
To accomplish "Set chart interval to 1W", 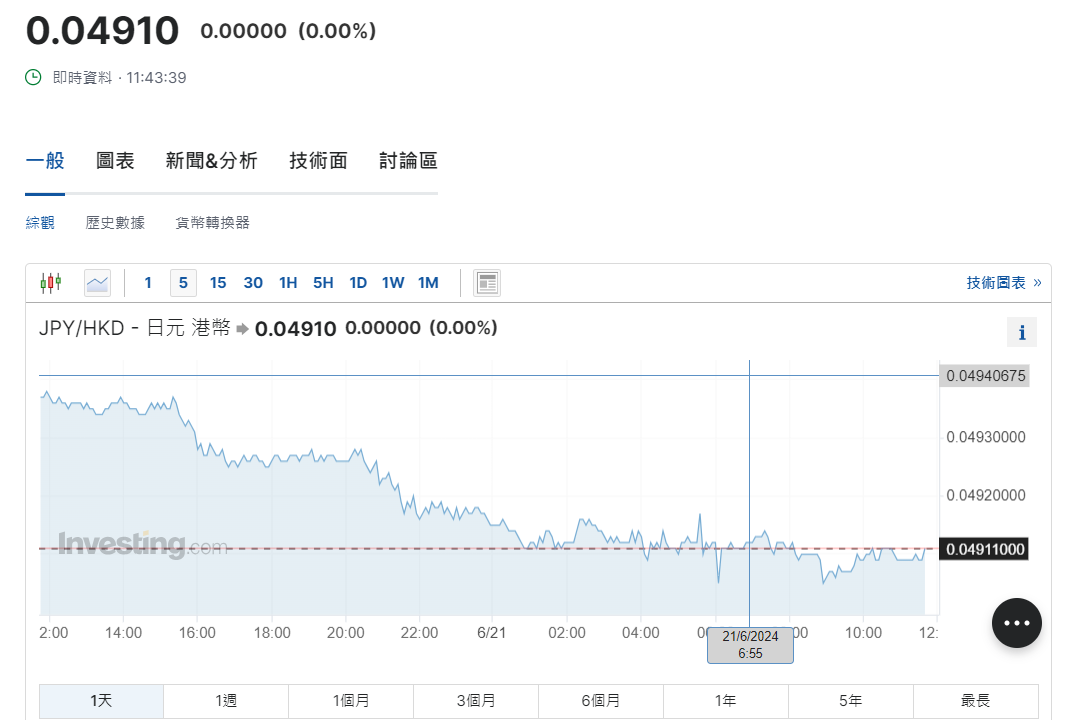I will point(393,283).
